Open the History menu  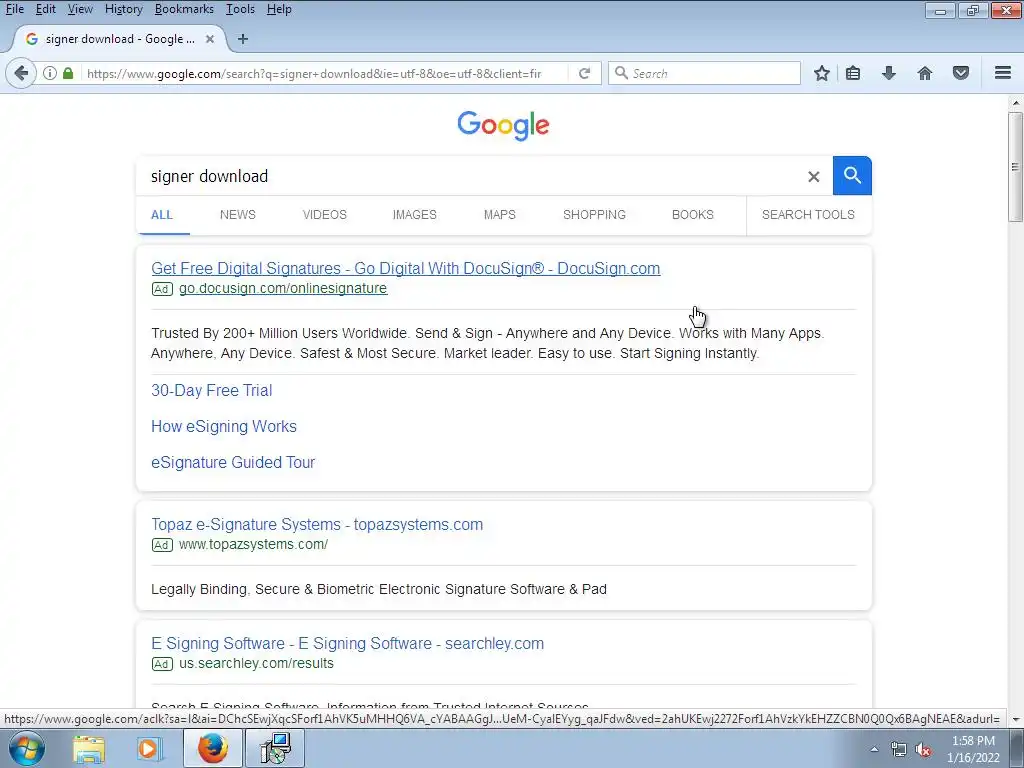(123, 9)
